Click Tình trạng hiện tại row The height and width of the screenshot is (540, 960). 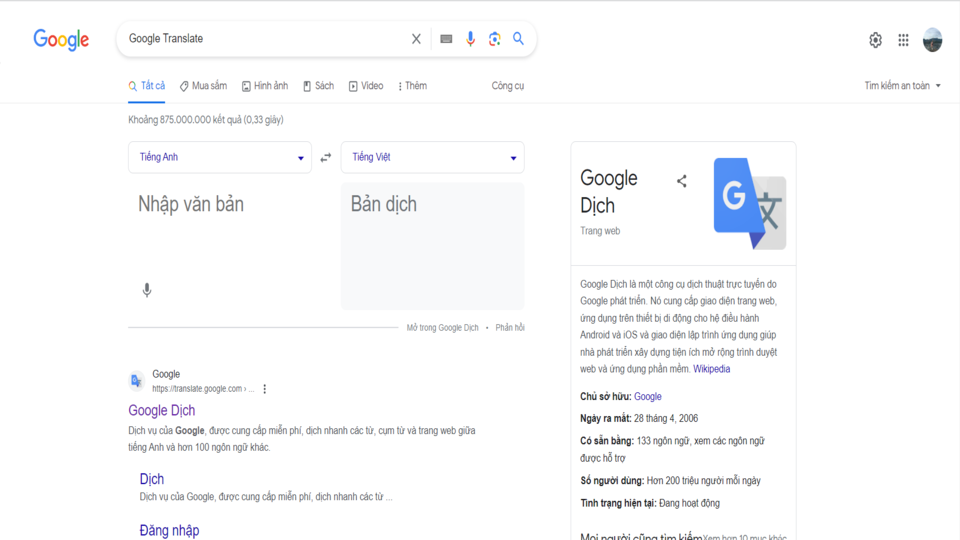pyautogui.click(x=650, y=503)
